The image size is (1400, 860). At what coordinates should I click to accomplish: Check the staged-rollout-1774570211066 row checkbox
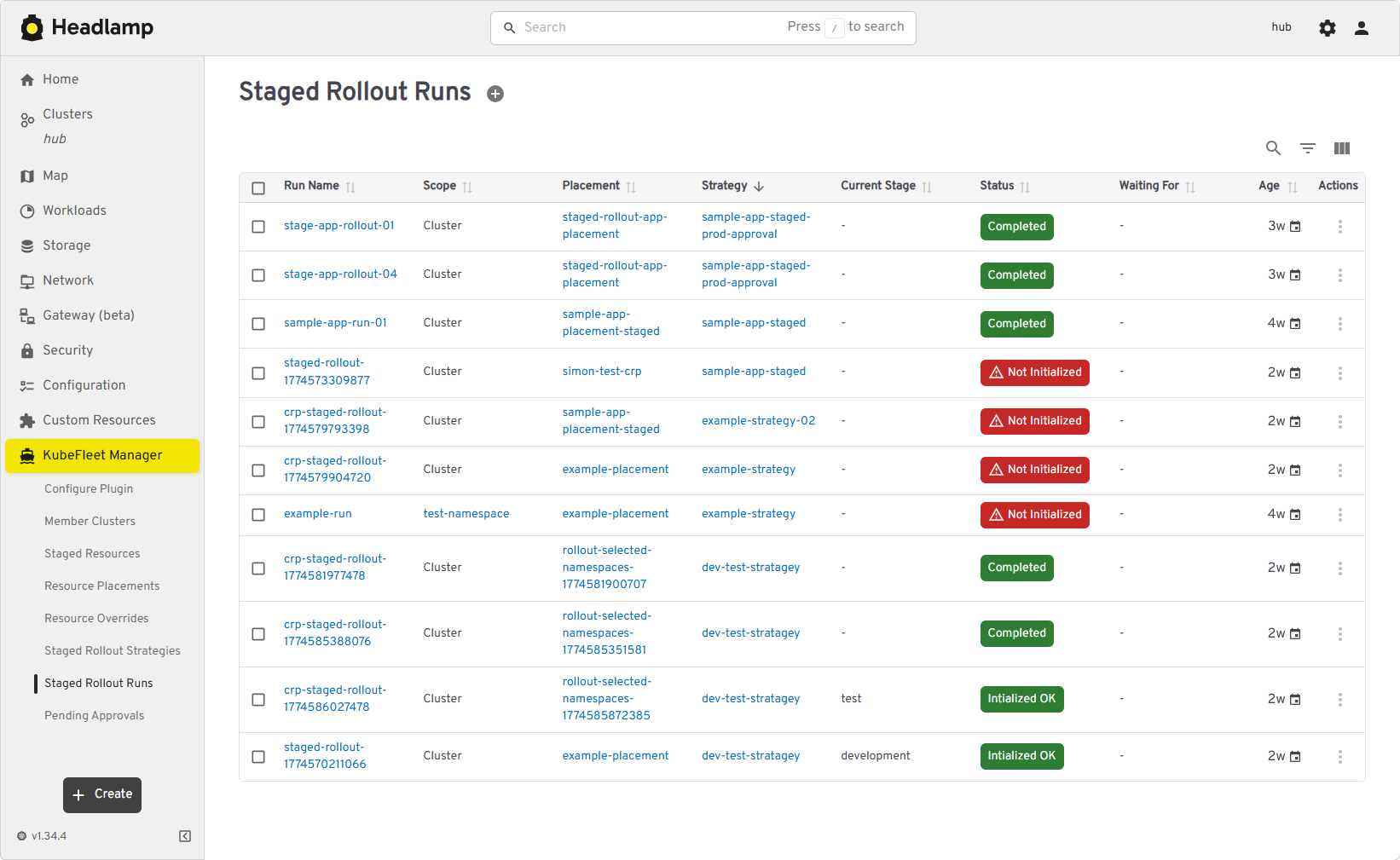tap(258, 757)
